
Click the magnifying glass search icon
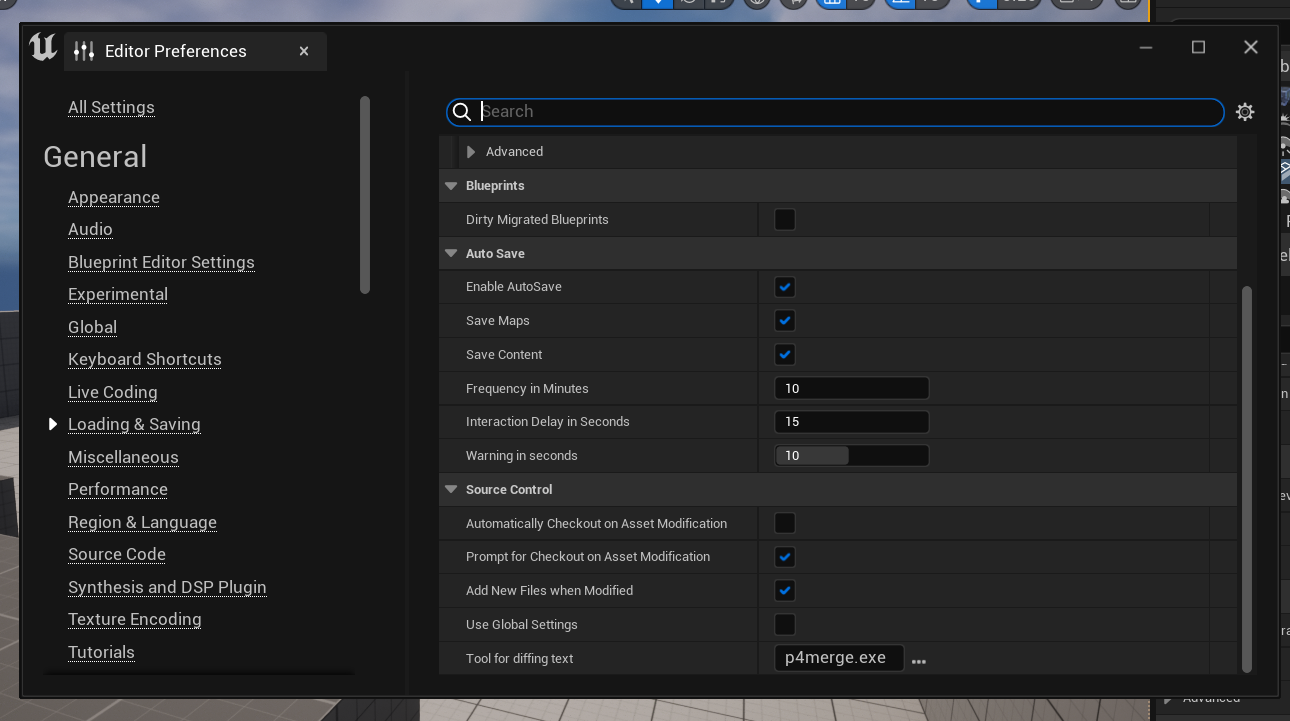[462, 112]
